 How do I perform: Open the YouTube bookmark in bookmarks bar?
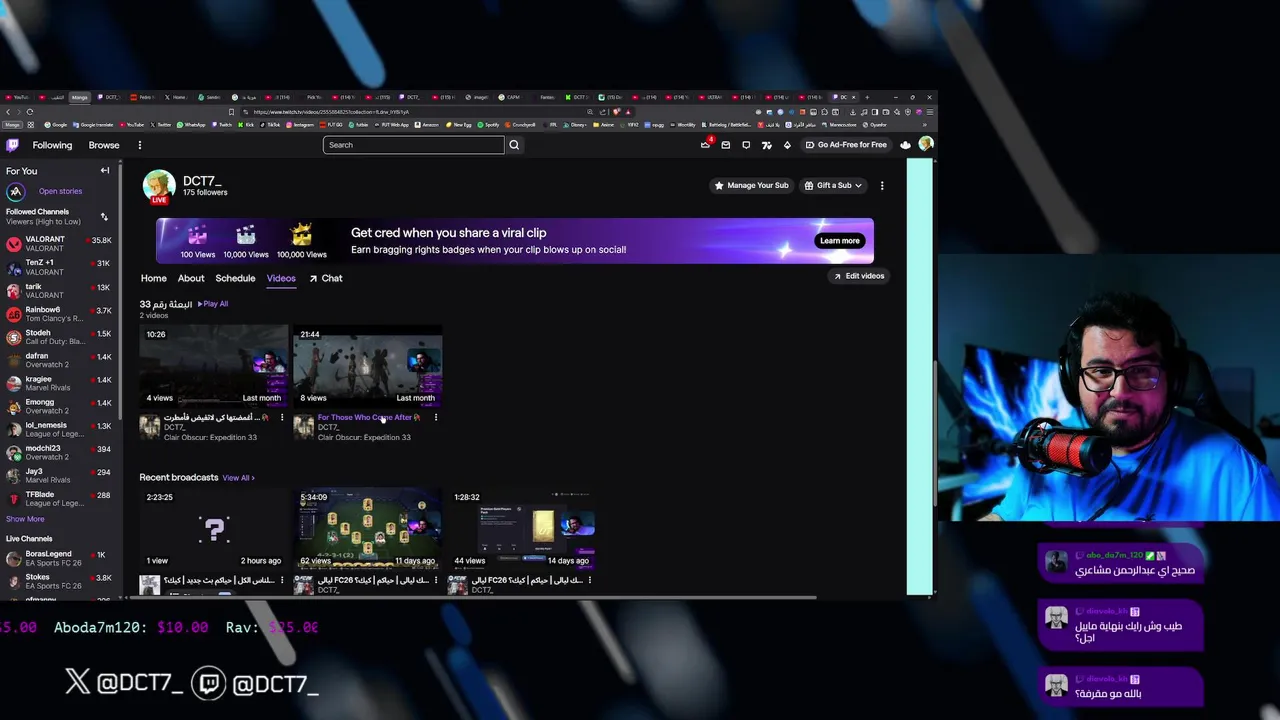point(130,125)
